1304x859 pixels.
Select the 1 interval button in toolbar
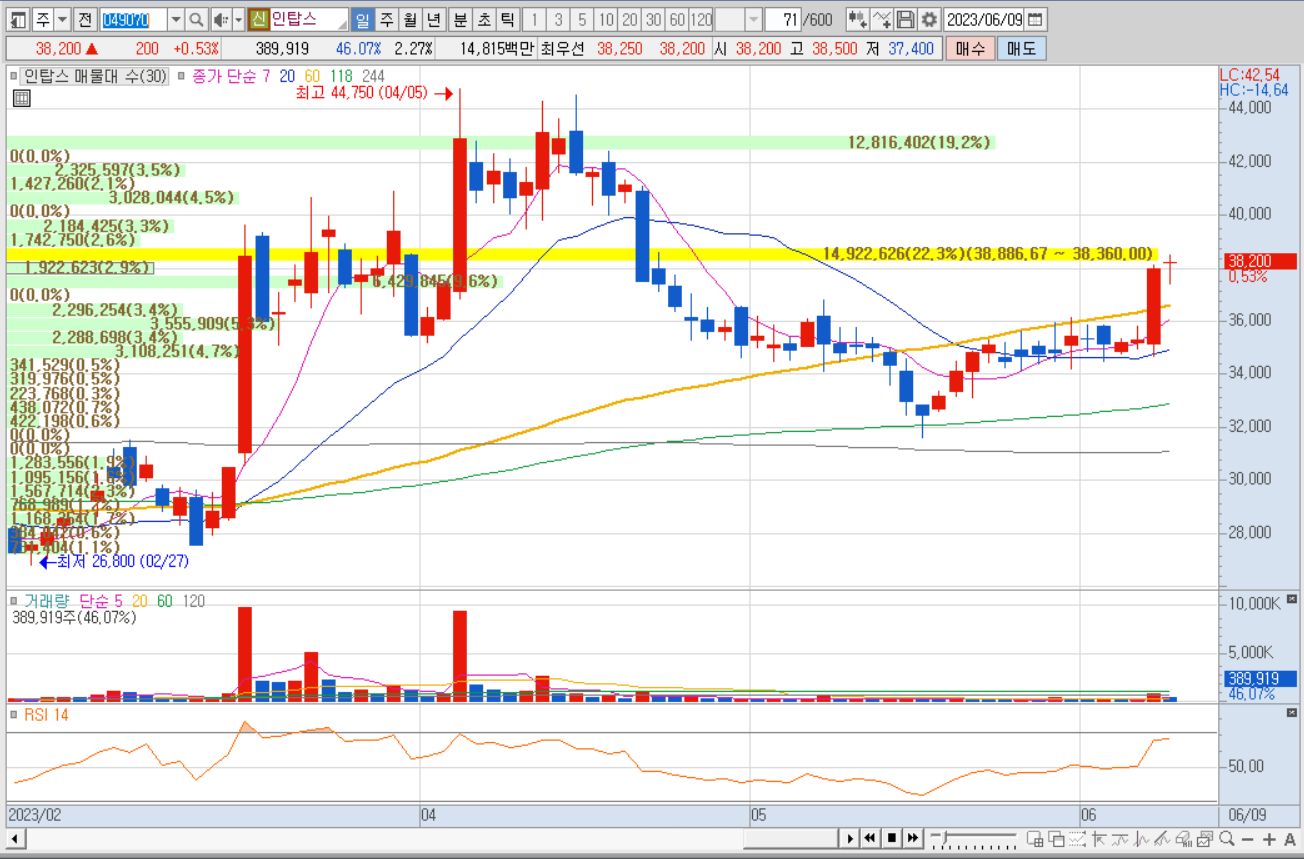(x=534, y=19)
